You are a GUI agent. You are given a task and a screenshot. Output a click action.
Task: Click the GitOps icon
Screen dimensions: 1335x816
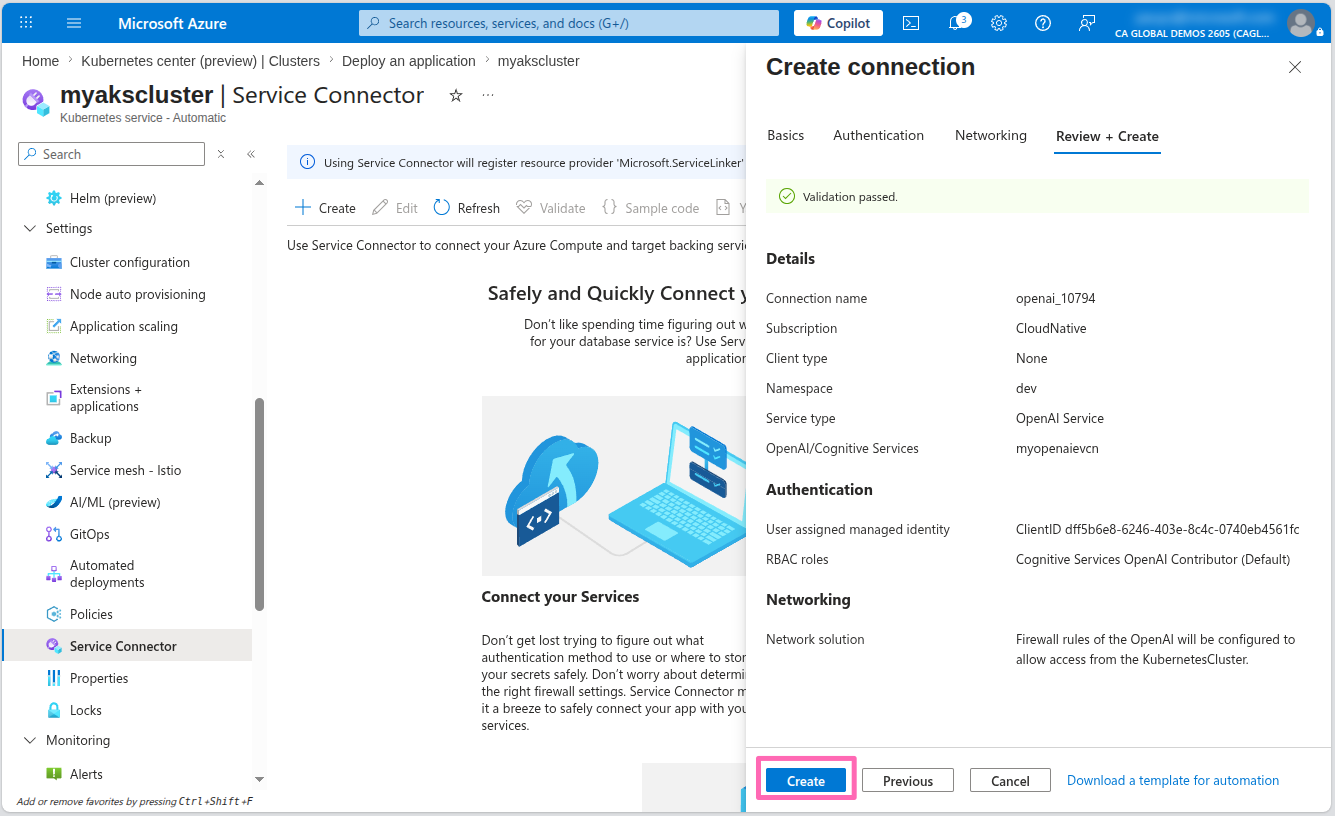coord(54,534)
